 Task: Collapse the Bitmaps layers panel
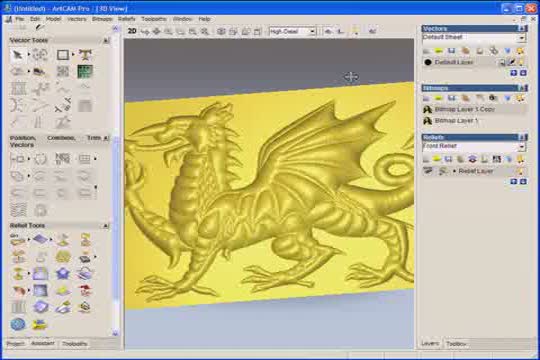click(x=522, y=88)
